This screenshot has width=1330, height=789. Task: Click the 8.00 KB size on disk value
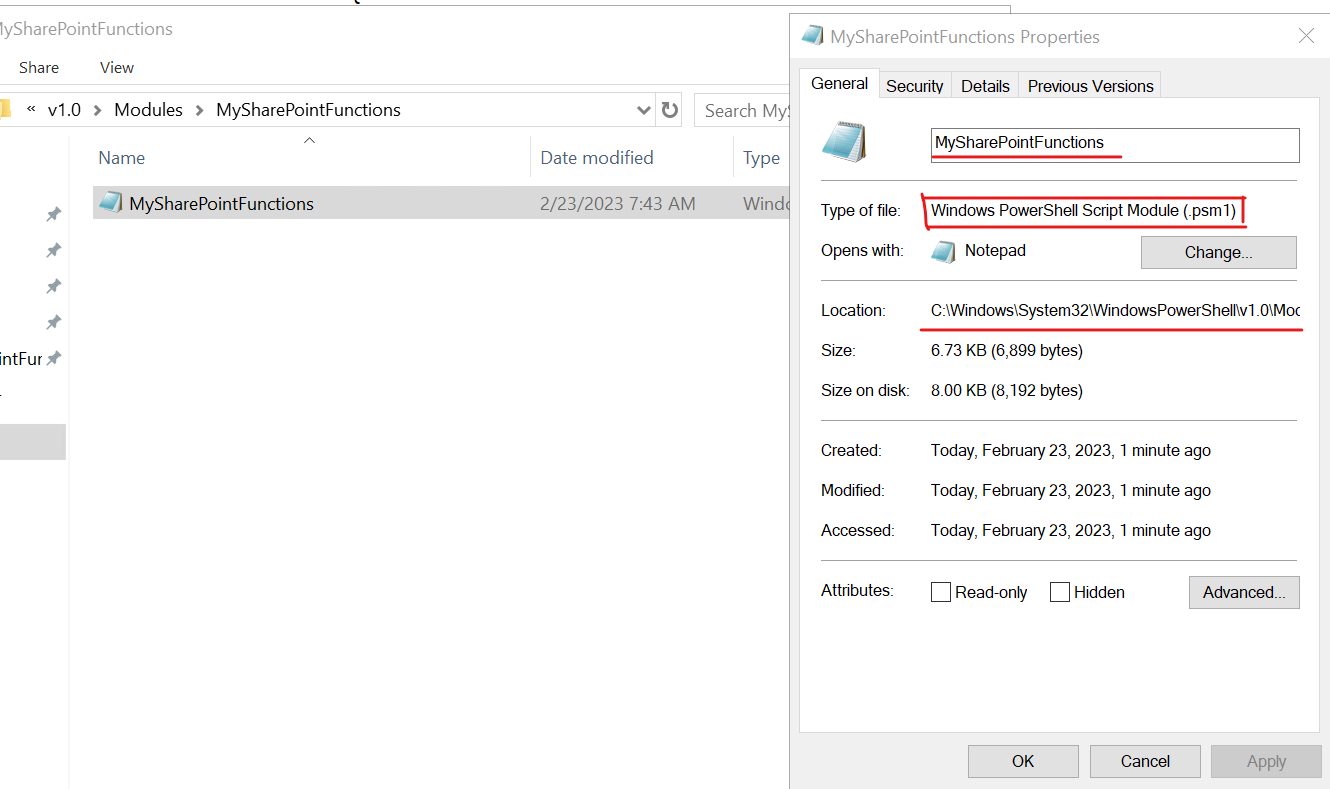[x=1007, y=390]
